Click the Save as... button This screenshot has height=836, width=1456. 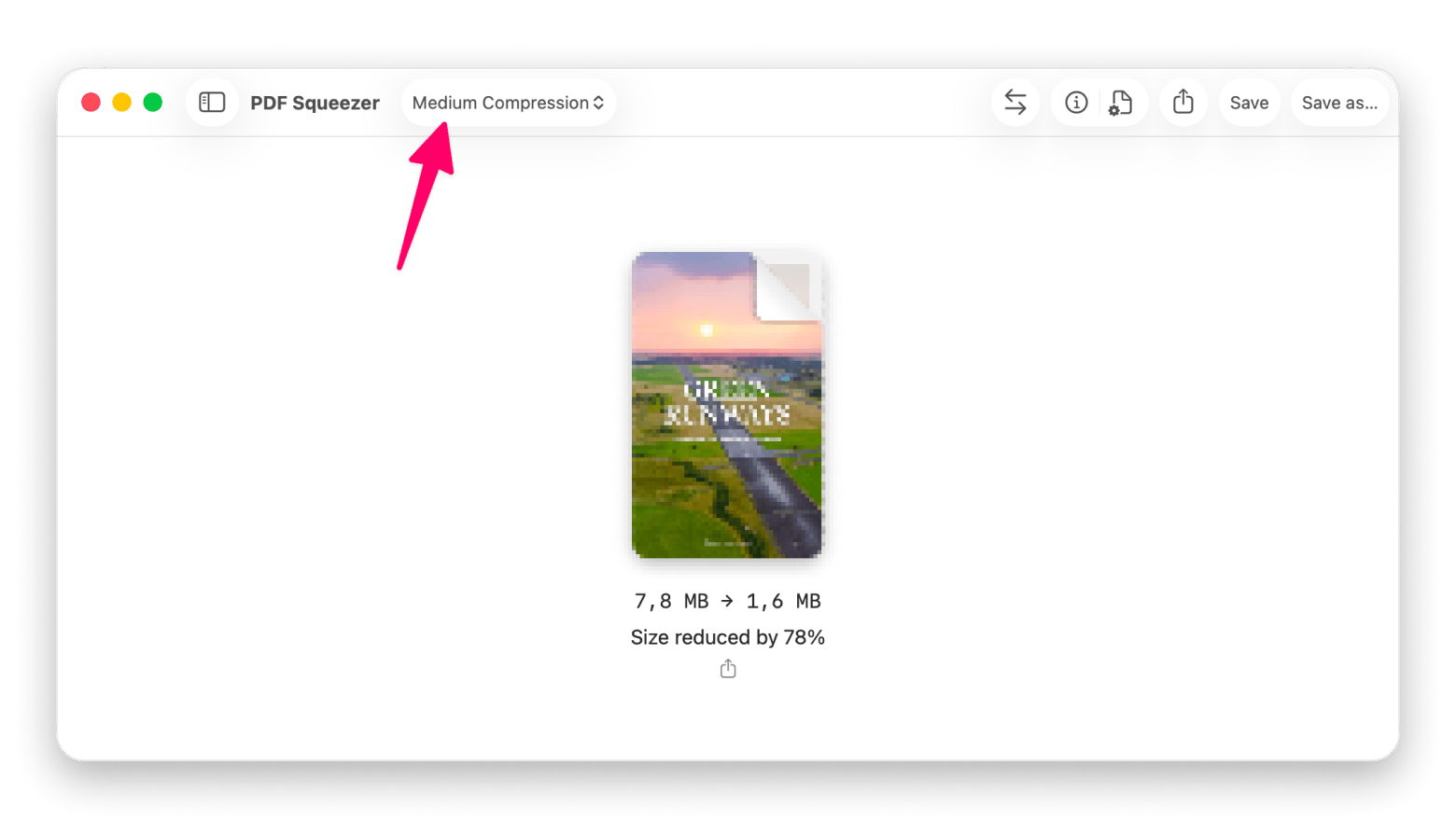click(x=1339, y=103)
